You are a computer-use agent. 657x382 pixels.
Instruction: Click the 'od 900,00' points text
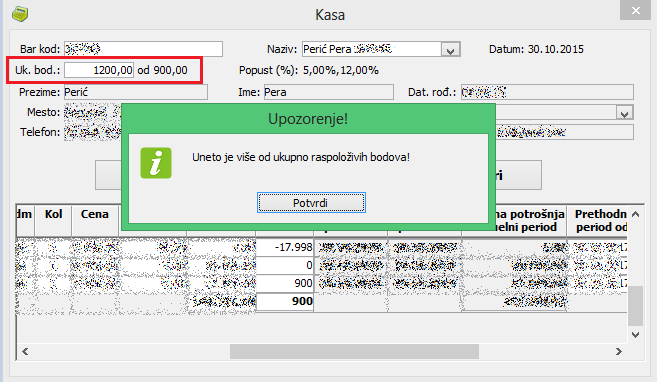(162, 70)
